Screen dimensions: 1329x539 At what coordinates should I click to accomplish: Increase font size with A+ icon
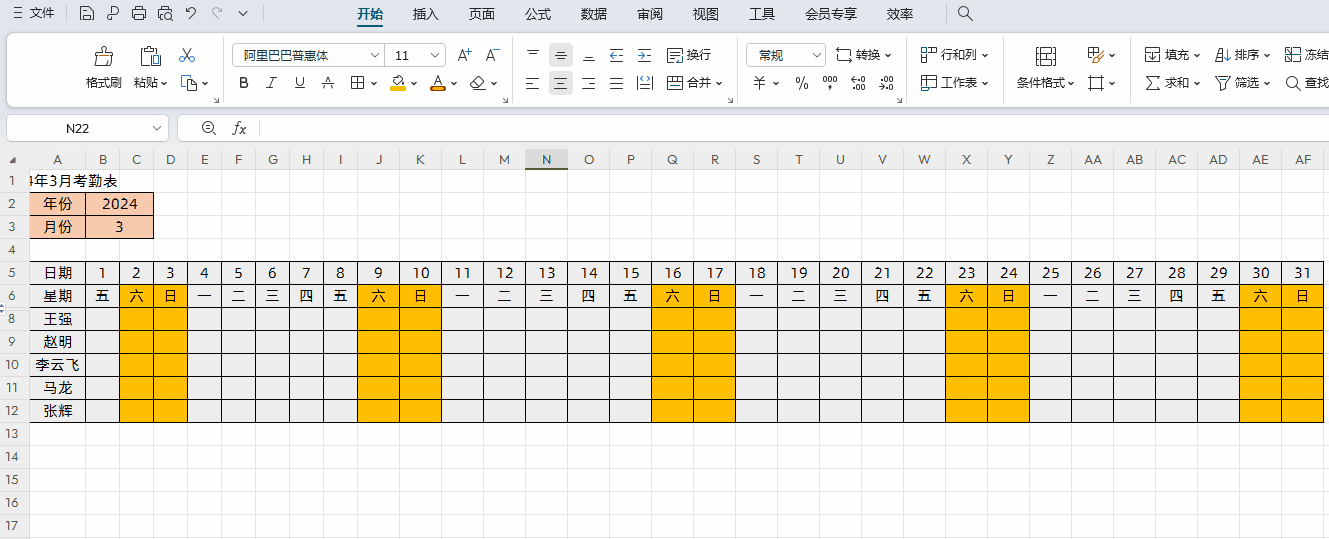click(x=464, y=55)
